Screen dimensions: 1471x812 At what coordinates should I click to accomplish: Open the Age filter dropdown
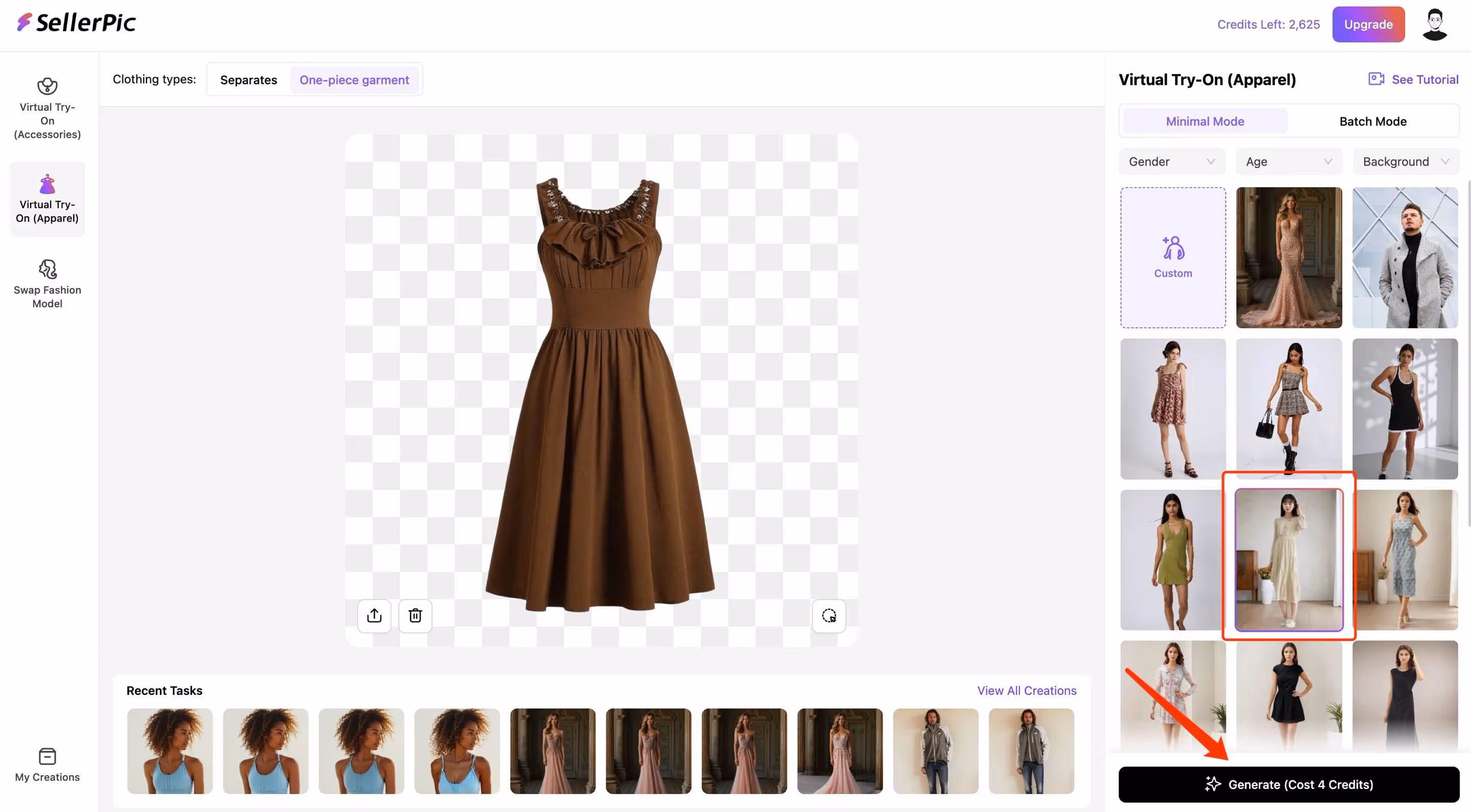1288,161
